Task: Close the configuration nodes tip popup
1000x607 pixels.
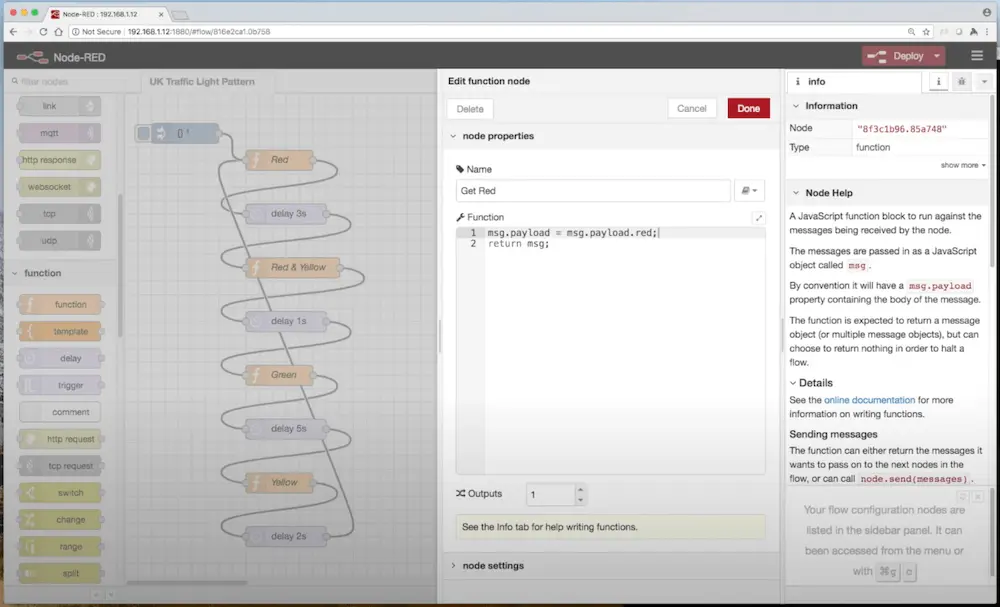Action: [977, 496]
